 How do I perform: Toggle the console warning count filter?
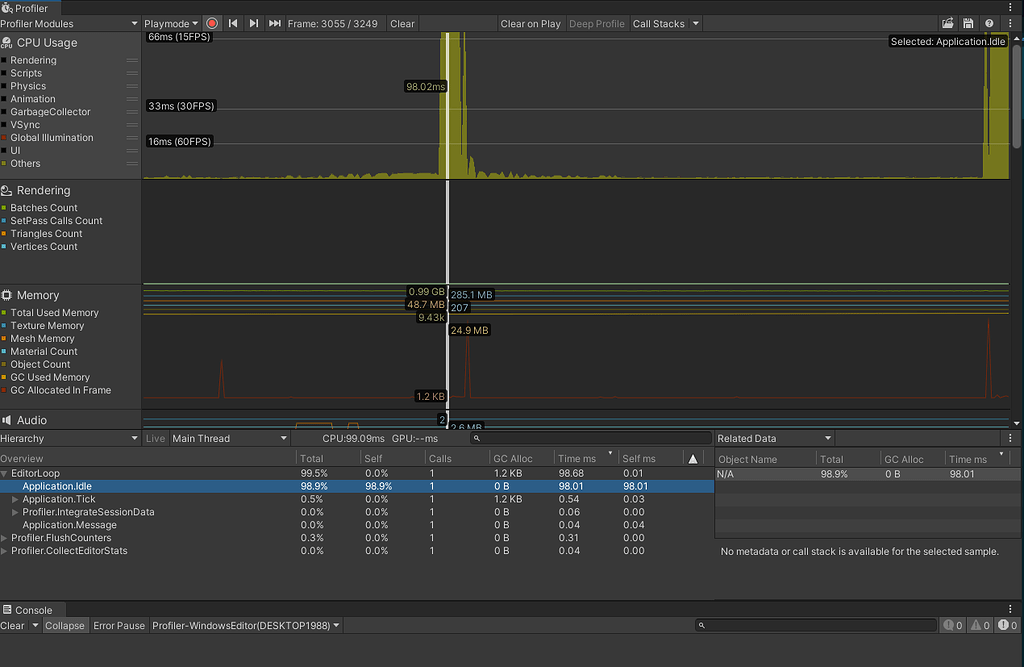click(x=980, y=626)
